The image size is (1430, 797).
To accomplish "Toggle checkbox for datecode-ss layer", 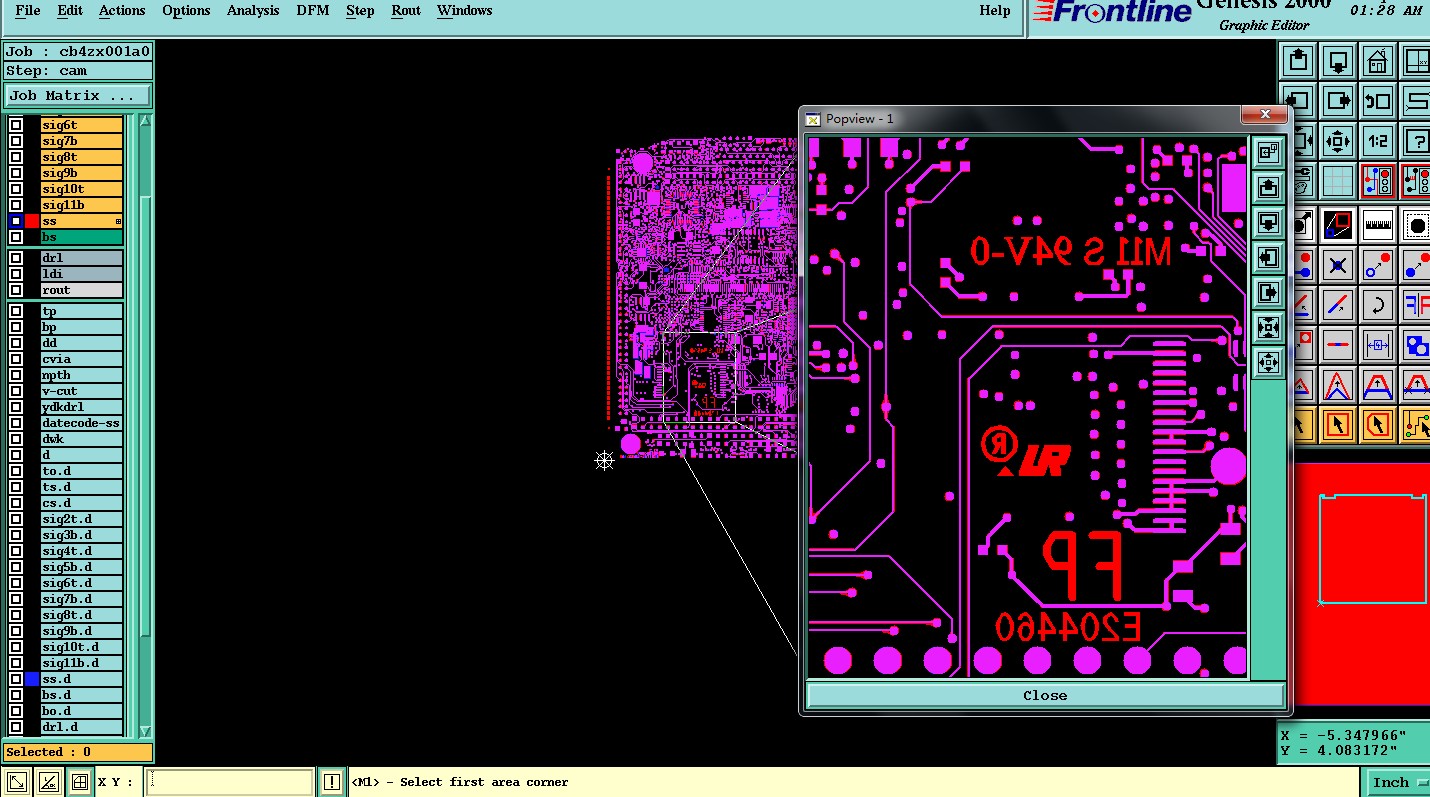I will point(16,423).
